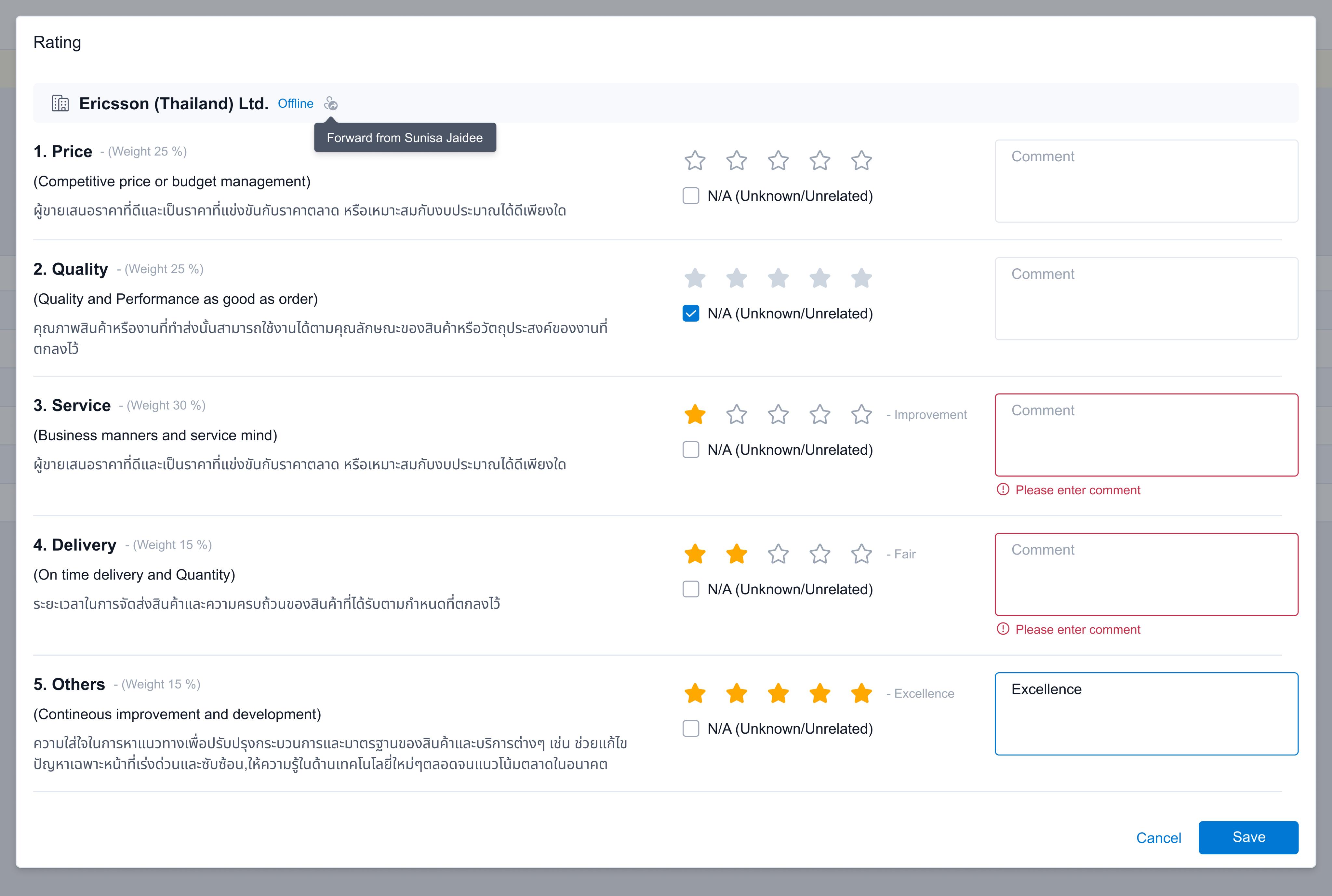The height and width of the screenshot is (896, 1332).
Task: Set Price rating to three stars
Action: (778, 161)
